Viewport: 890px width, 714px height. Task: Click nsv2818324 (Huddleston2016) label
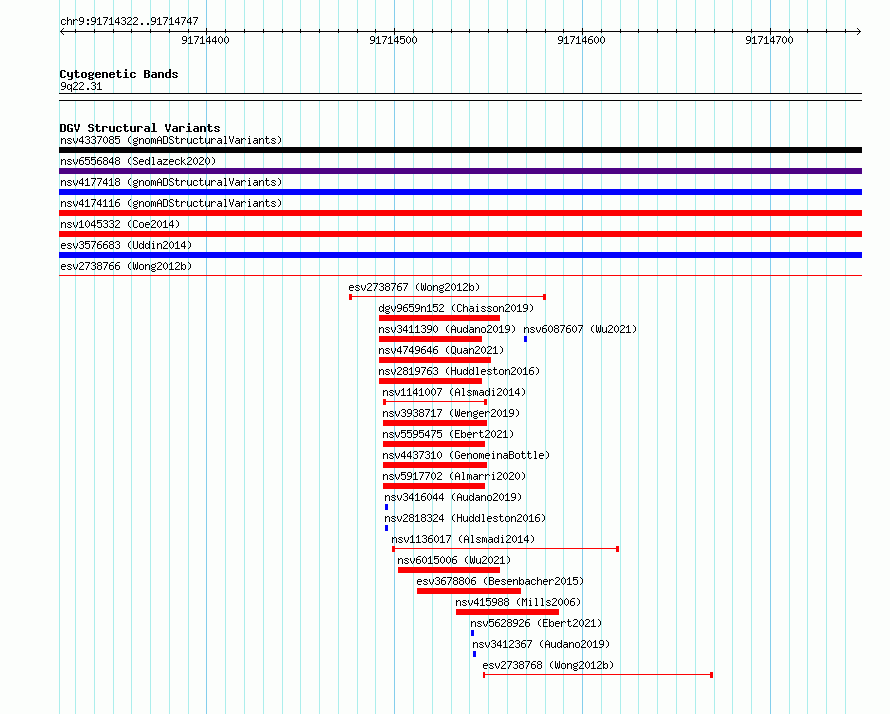coord(465,518)
